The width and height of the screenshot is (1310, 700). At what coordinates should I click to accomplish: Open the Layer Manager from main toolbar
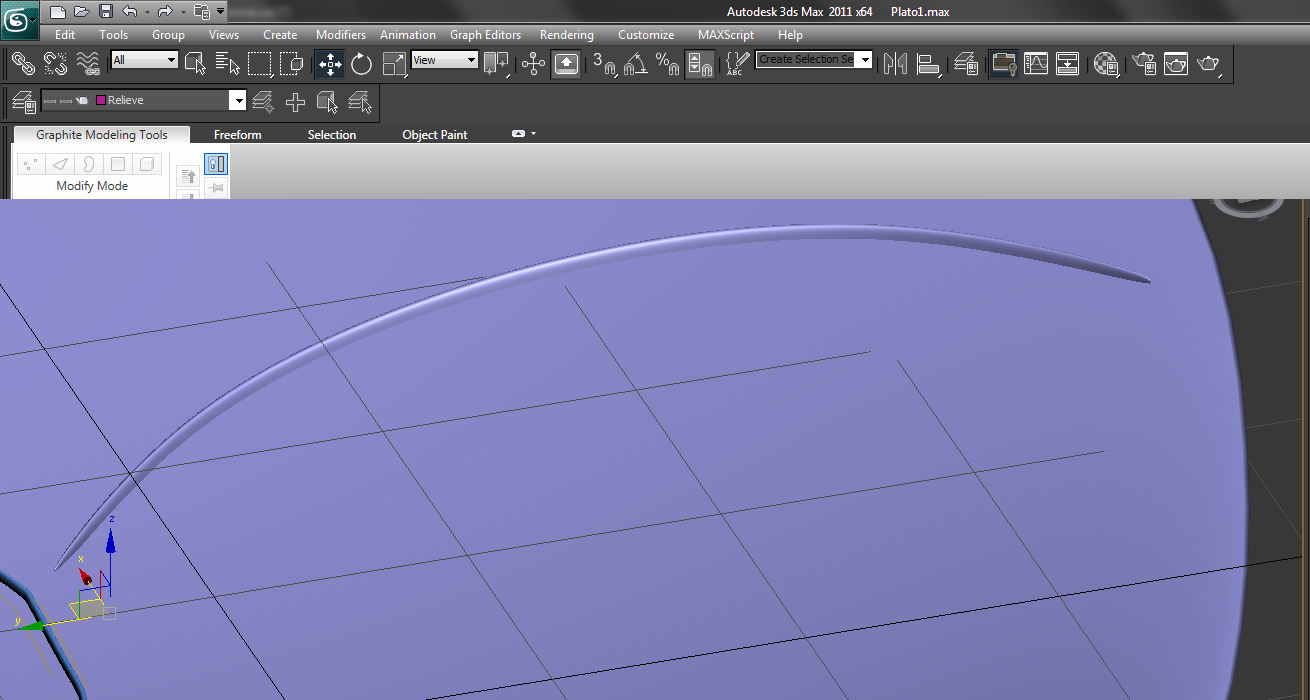(965, 64)
